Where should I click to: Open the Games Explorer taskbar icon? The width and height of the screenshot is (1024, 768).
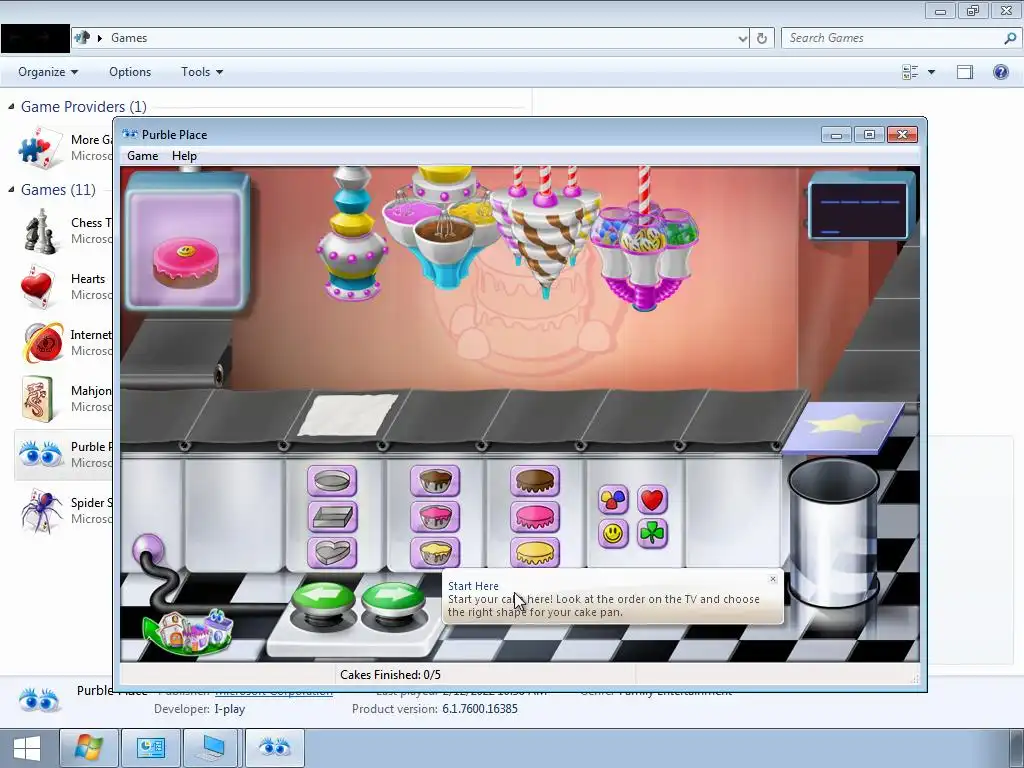point(150,748)
